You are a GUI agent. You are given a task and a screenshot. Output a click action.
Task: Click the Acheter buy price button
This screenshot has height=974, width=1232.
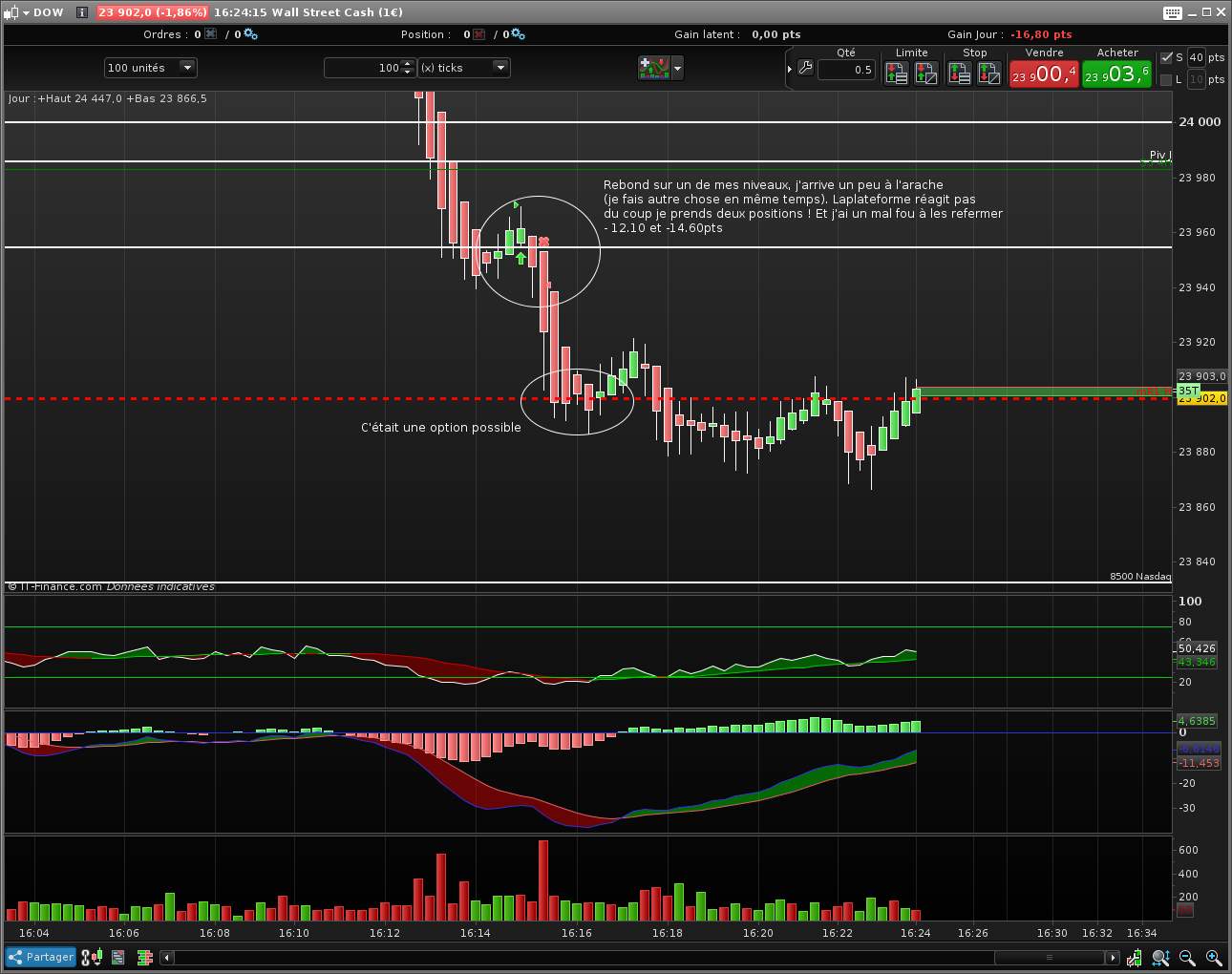pyautogui.click(x=1116, y=74)
